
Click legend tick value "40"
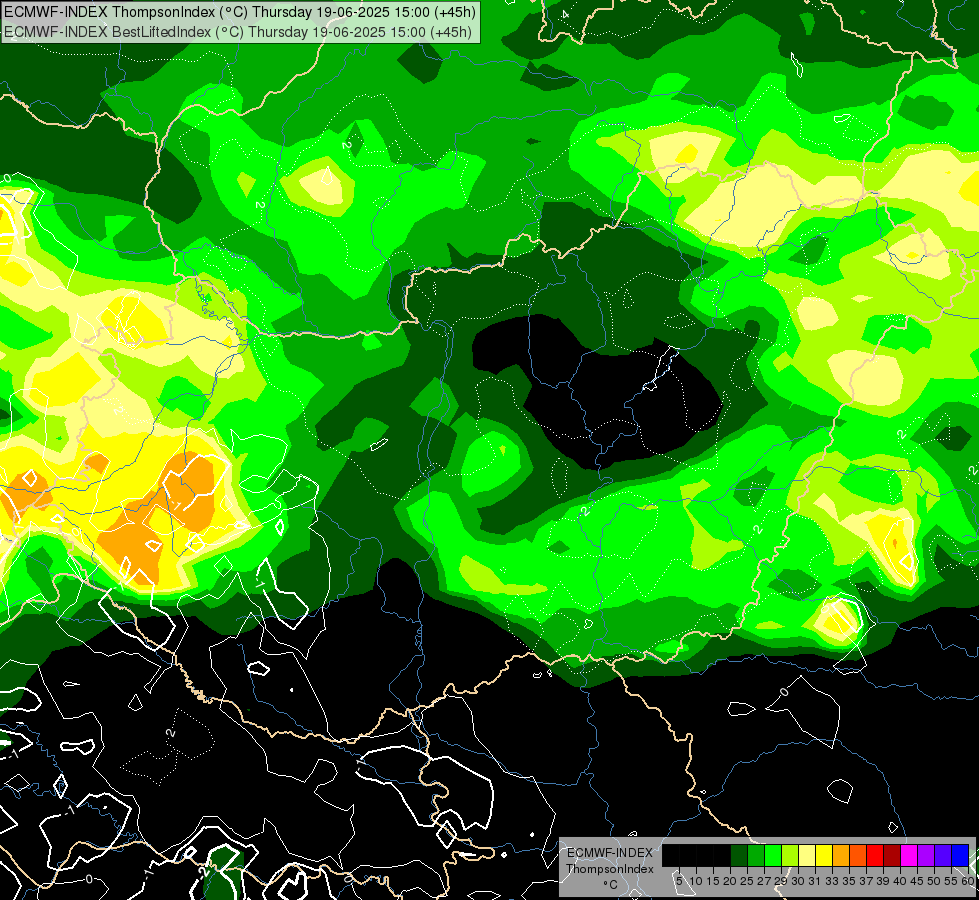point(900,881)
